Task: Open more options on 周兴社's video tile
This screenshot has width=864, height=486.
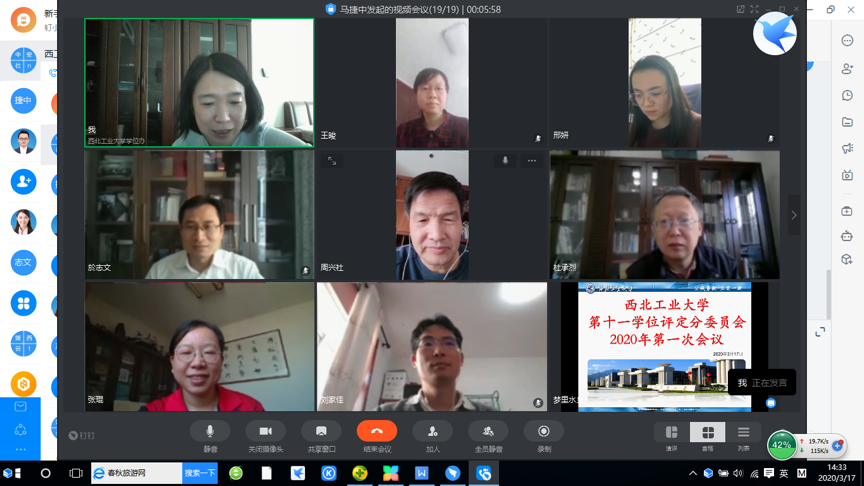Action: (x=532, y=161)
